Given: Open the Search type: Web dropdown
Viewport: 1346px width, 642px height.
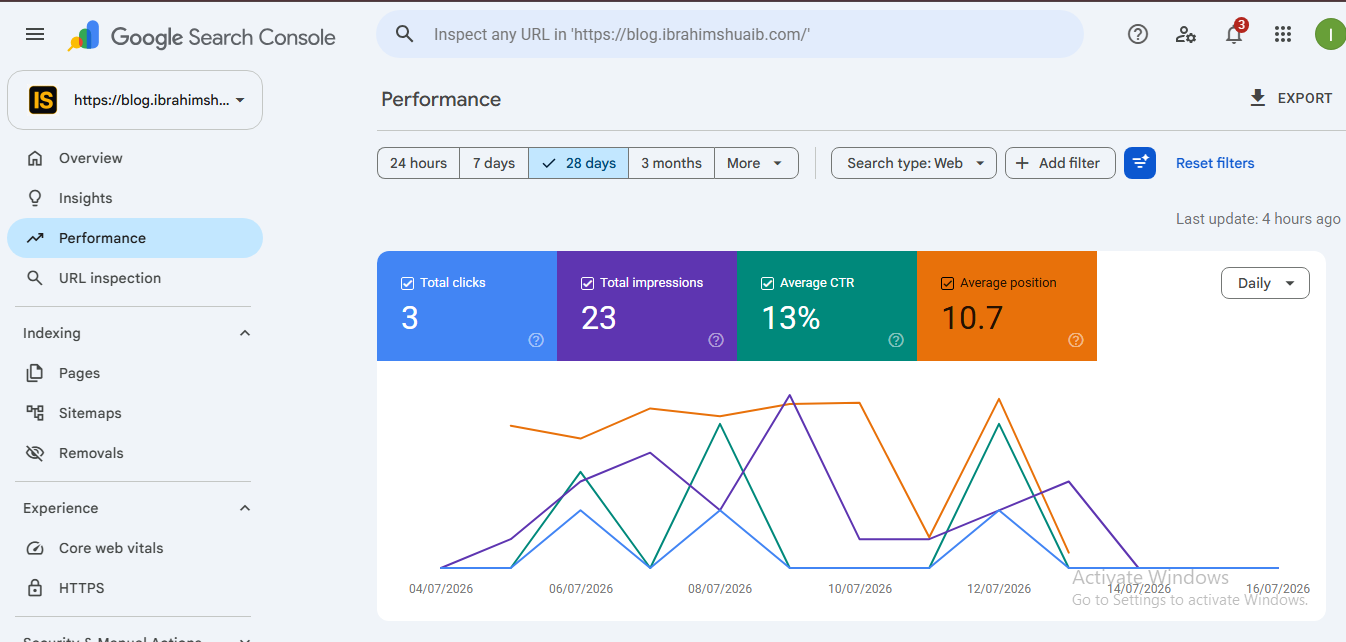Looking at the screenshot, I should (x=914, y=163).
